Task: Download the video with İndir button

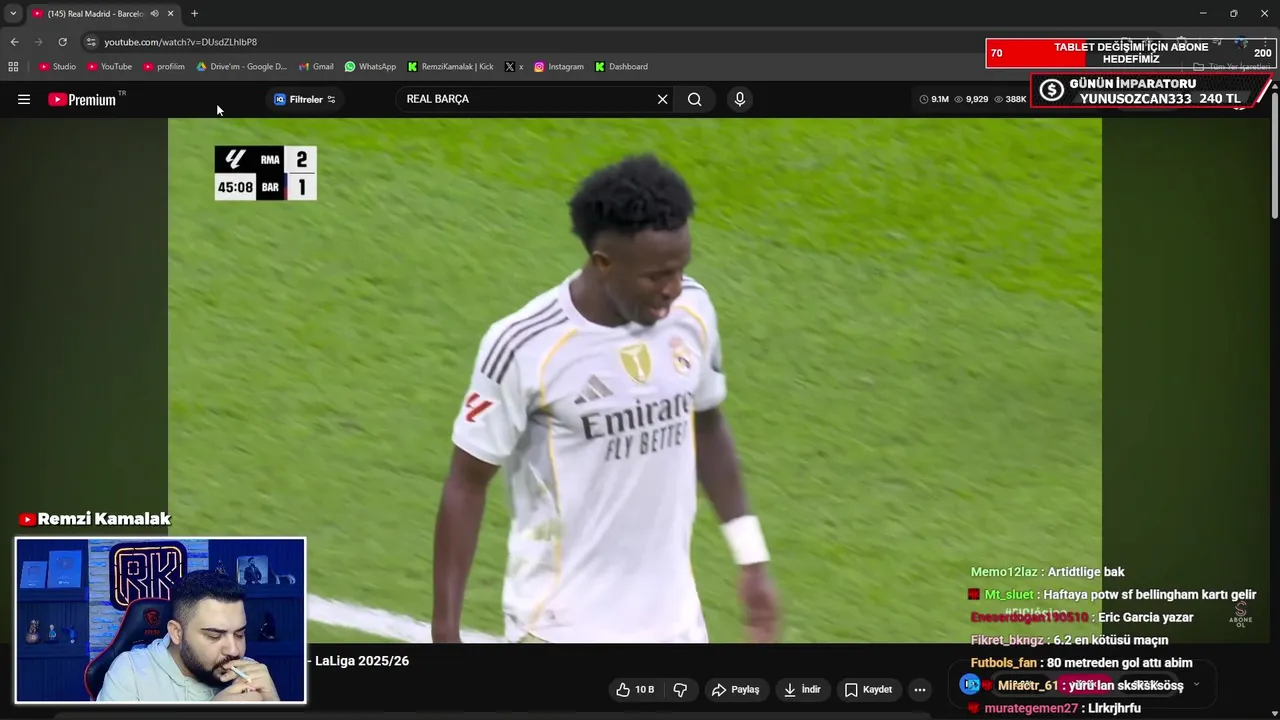Action: (802, 690)
